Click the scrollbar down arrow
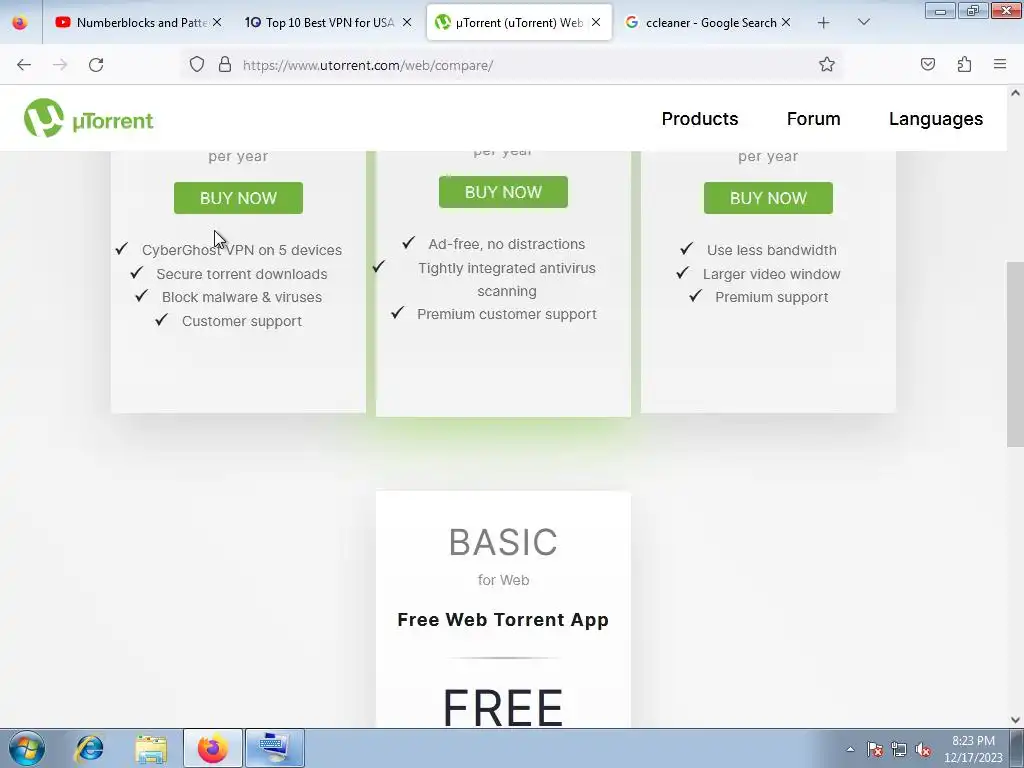 (x=1015, y=720)
